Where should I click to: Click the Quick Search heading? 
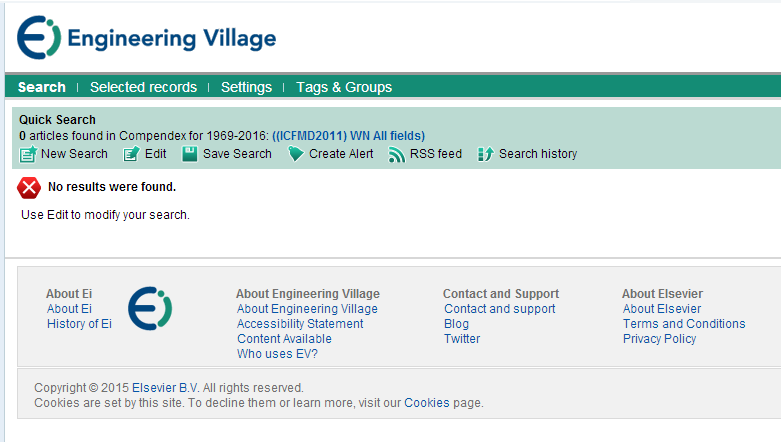[x=57, y=120]
